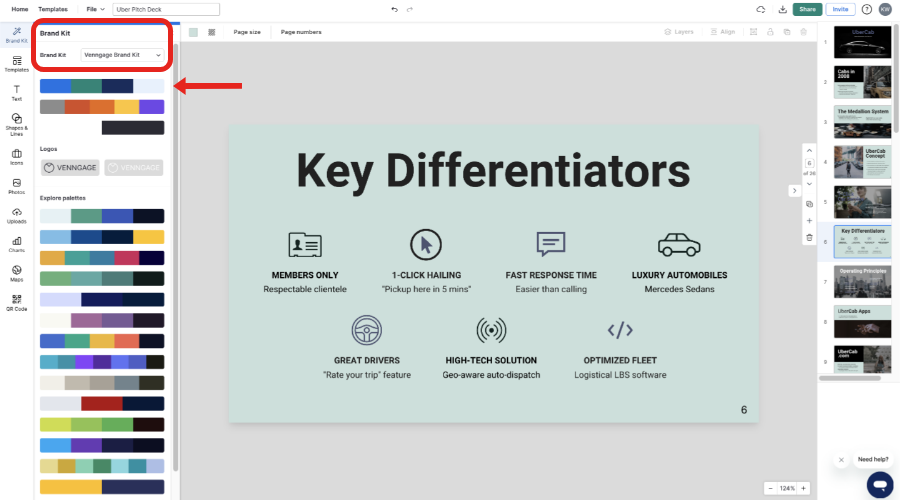Click the green Share button
900x500 pixels.
807,9
